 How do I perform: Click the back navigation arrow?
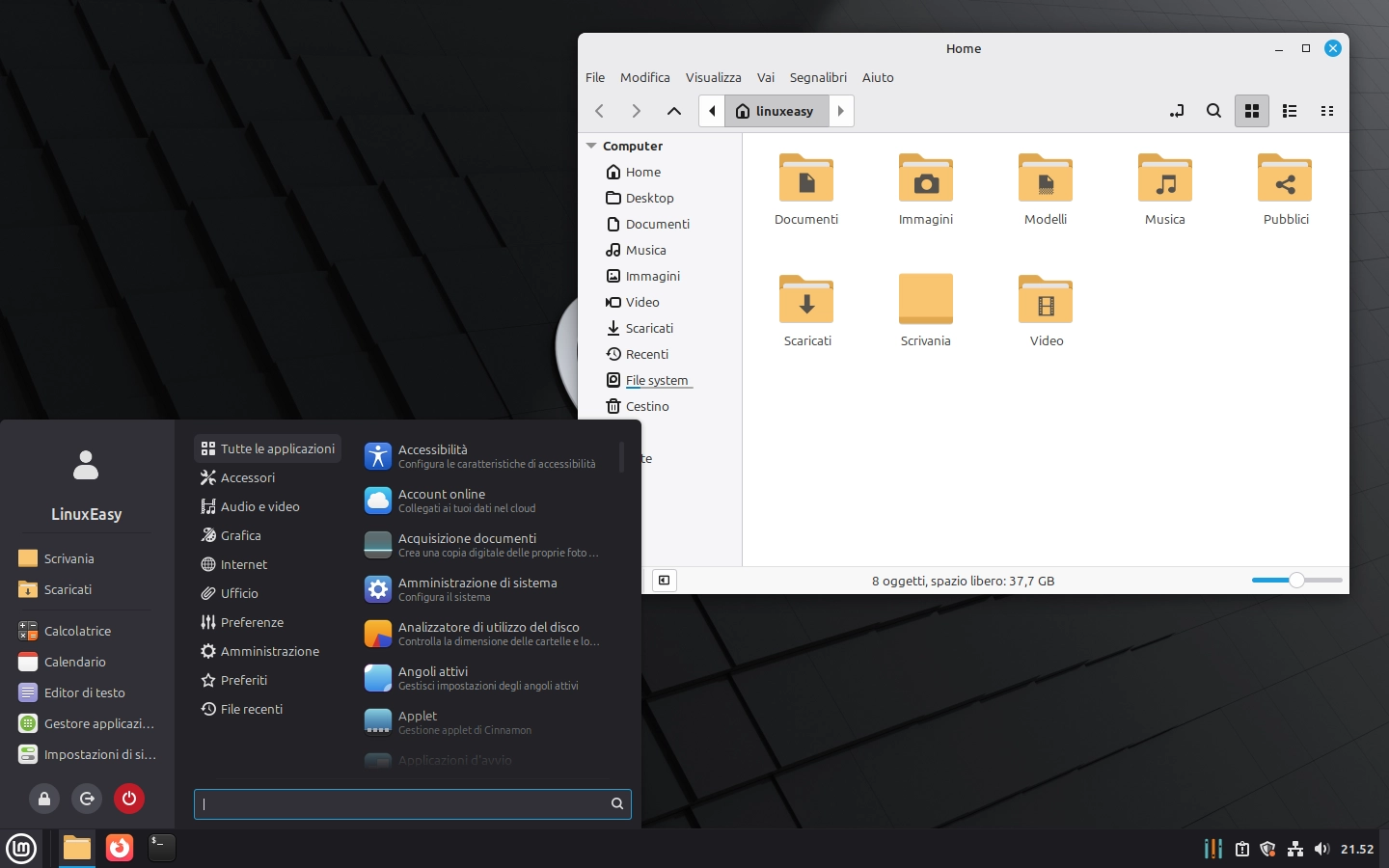click(x=599, y=111)
